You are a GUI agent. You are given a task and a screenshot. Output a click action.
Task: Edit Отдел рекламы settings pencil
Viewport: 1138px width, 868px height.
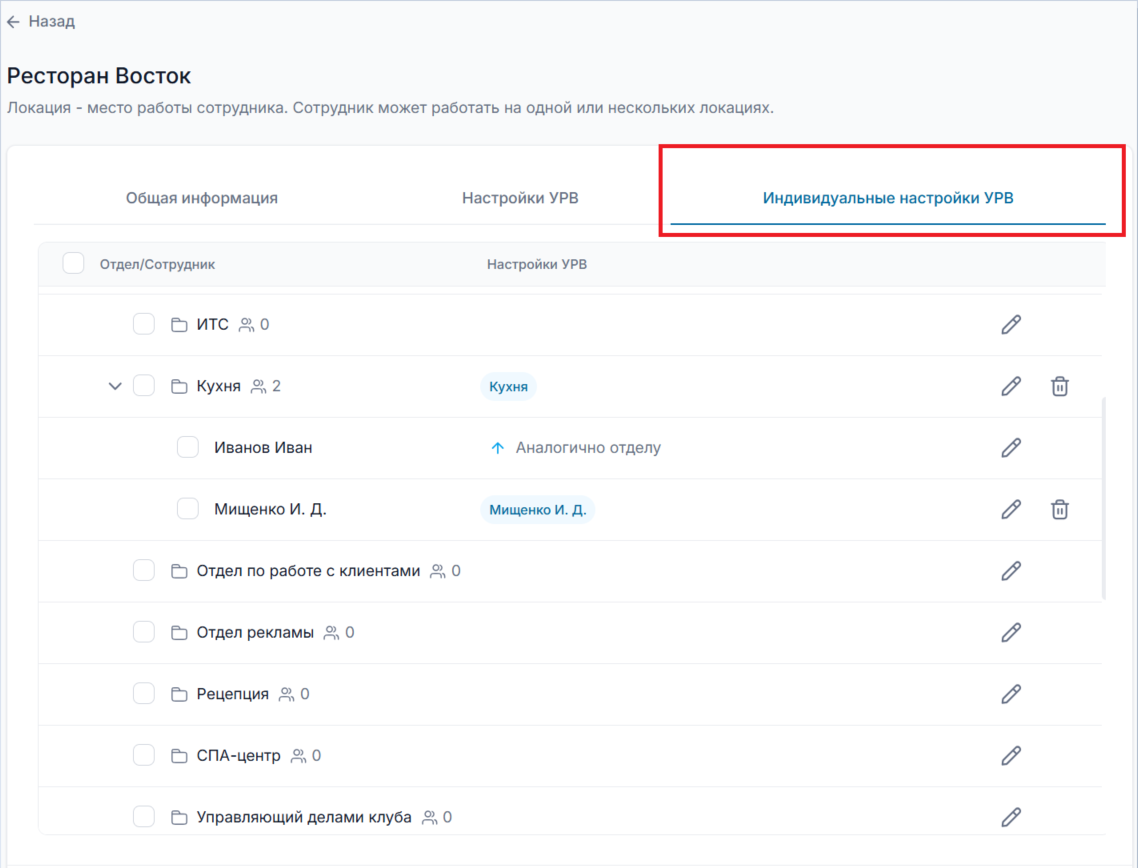[1011, 633]
